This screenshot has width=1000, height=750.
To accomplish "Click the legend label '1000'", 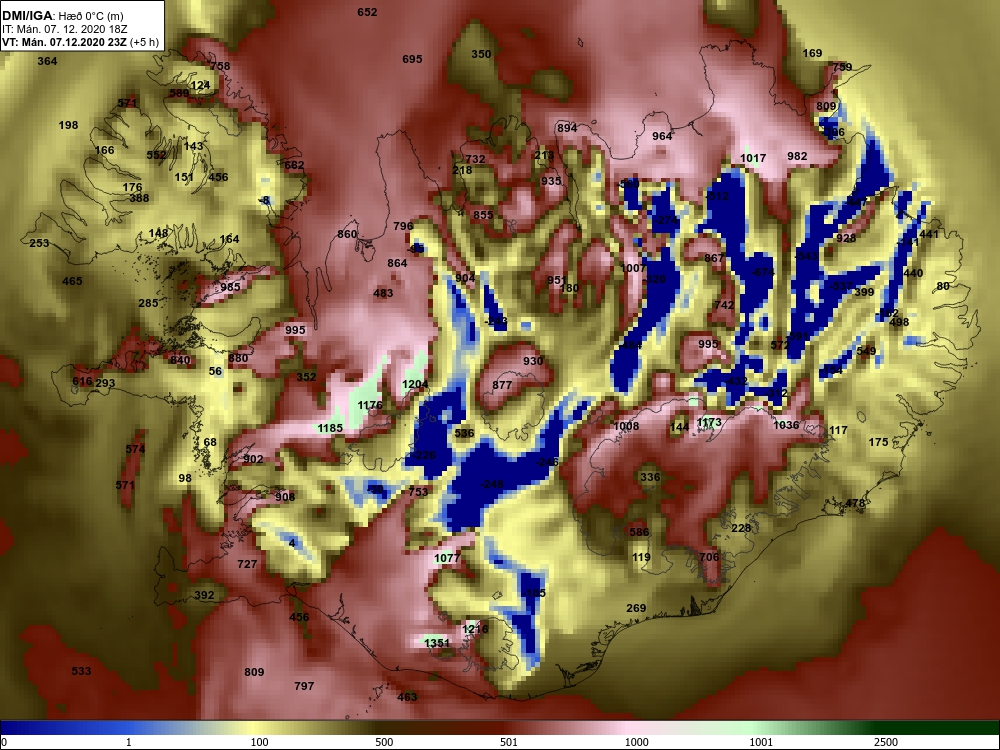I will point(636,742).
